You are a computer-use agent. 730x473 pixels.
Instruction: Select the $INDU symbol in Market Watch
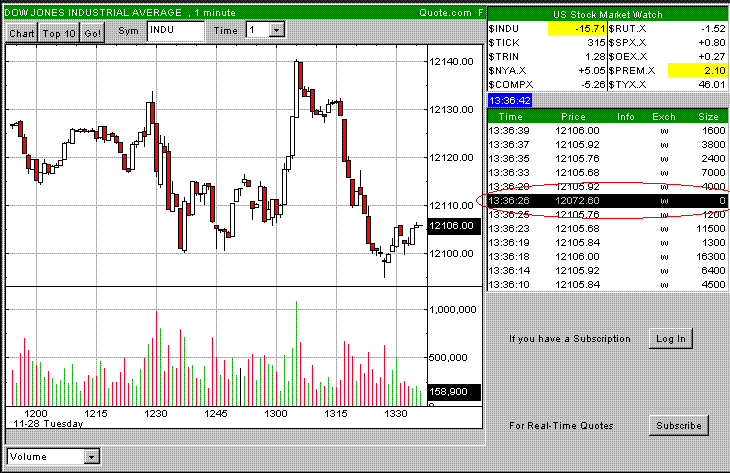[x=504, y=29]
